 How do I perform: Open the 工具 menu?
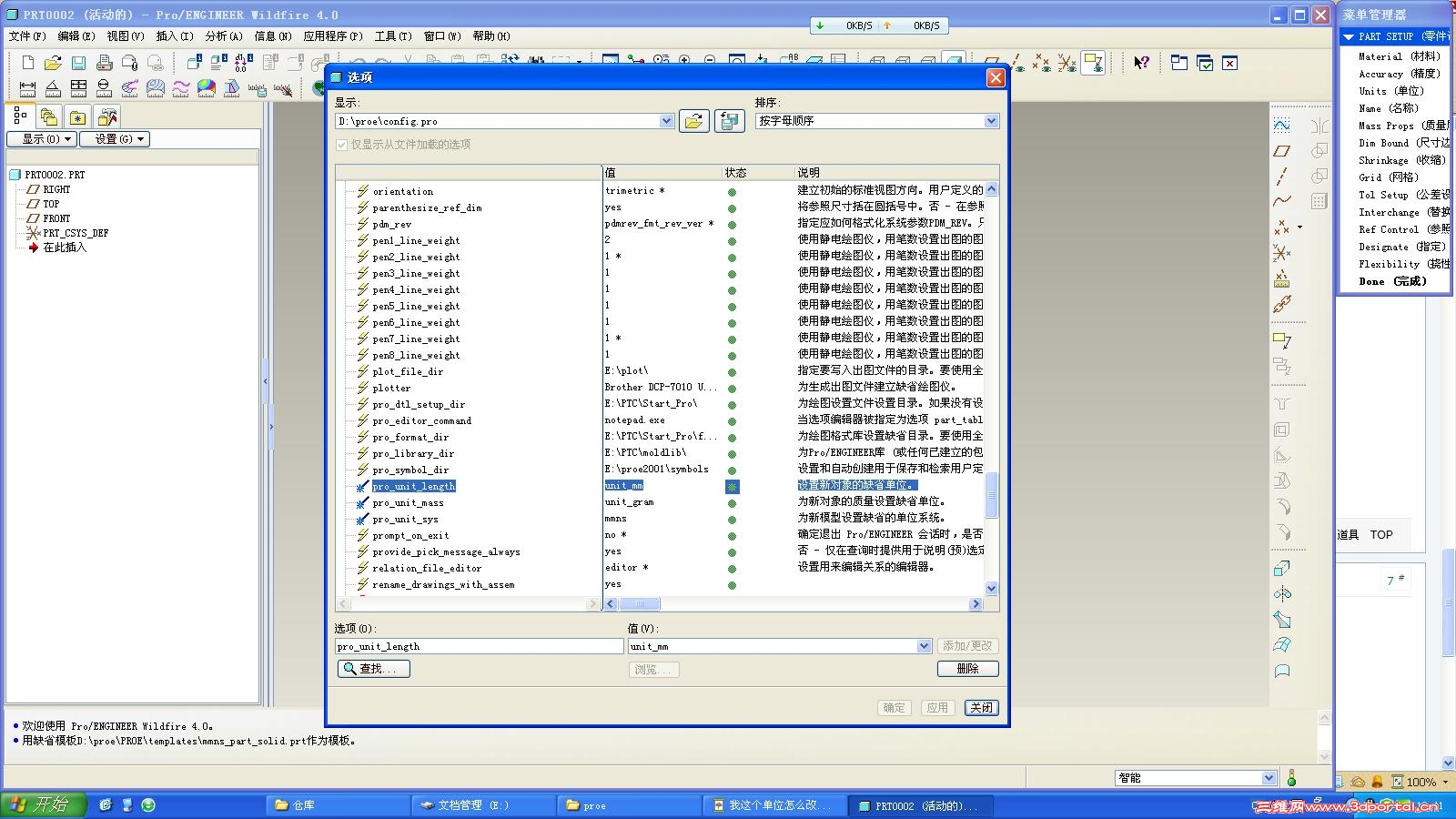click(x=393, y=36)
